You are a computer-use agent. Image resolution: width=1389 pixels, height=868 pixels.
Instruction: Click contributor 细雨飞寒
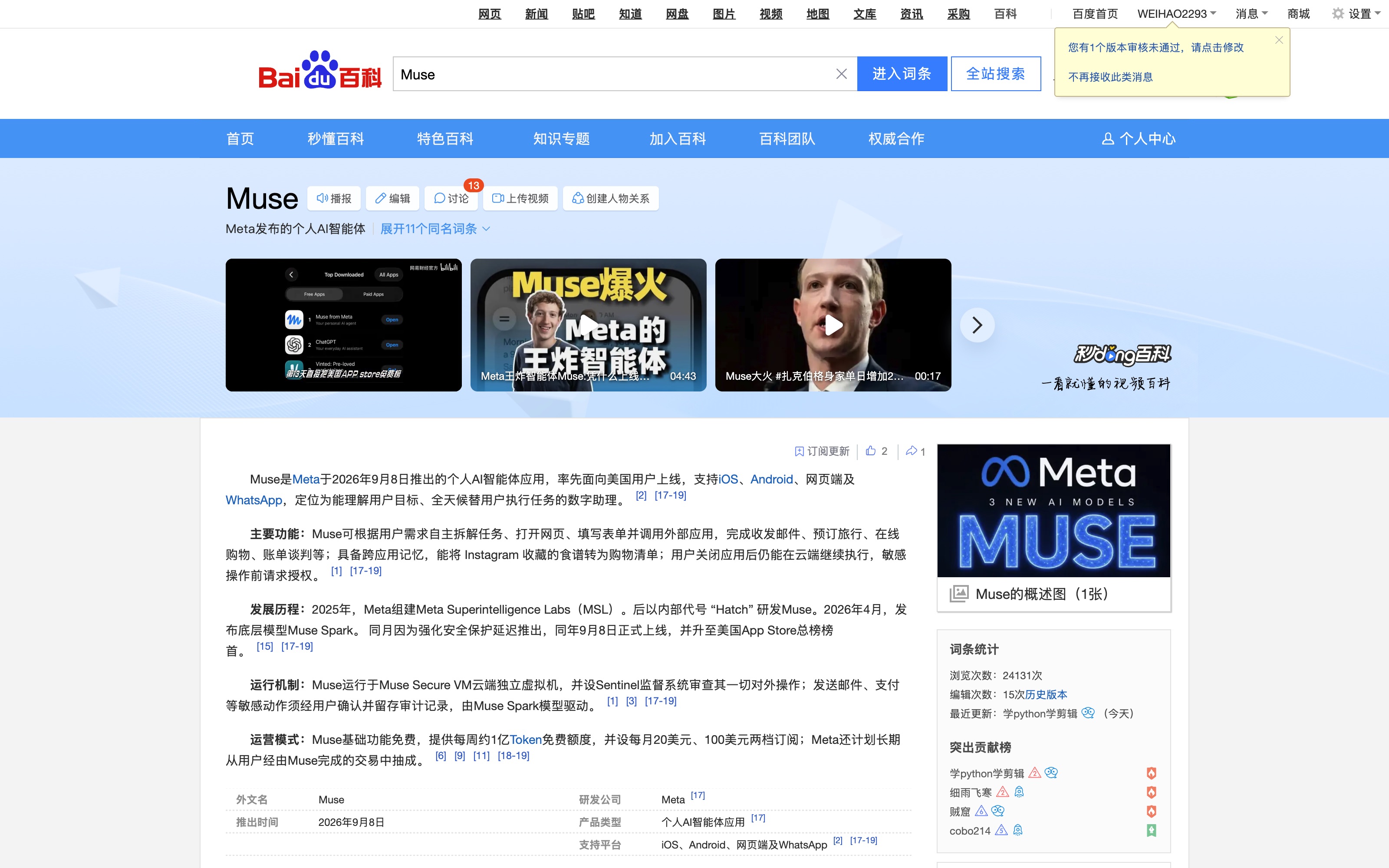tap(971, 793)
